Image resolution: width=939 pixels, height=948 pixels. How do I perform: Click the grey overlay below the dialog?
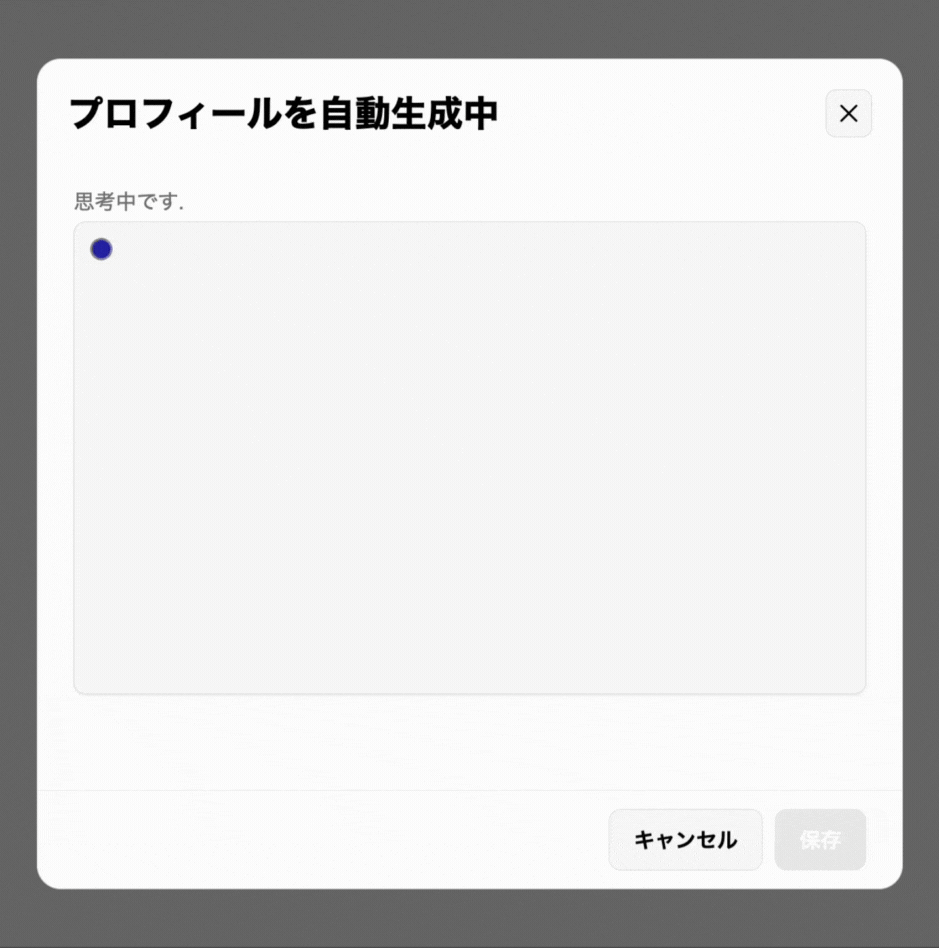(x=469, y=919)
